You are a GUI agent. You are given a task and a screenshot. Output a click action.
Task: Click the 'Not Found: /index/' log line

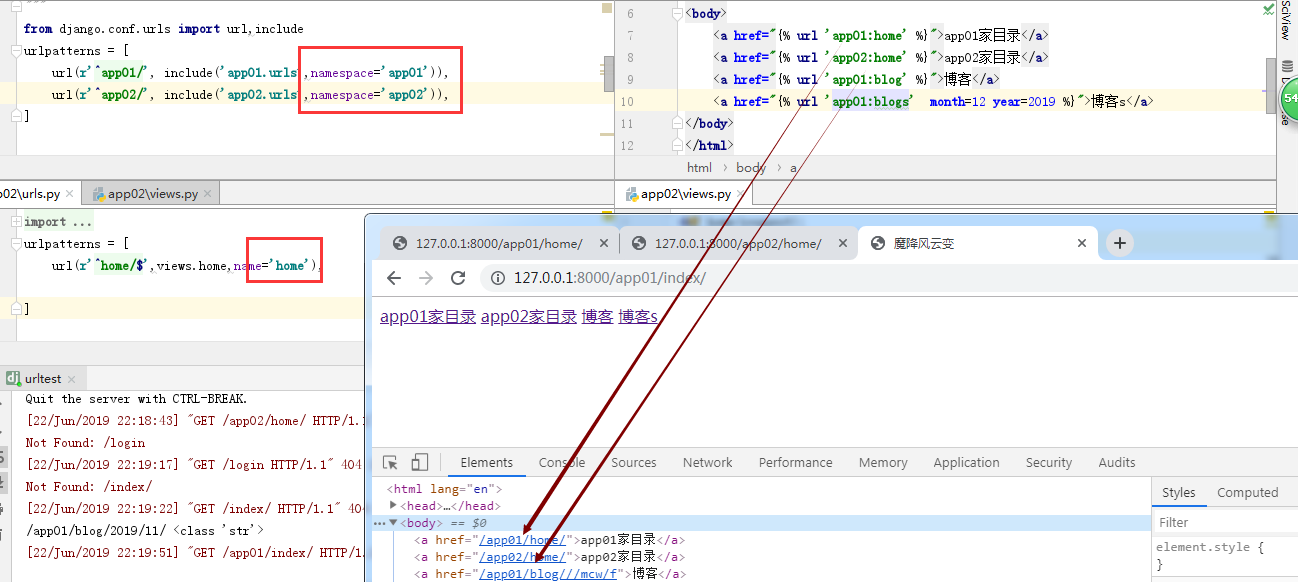tap(88, 486)
